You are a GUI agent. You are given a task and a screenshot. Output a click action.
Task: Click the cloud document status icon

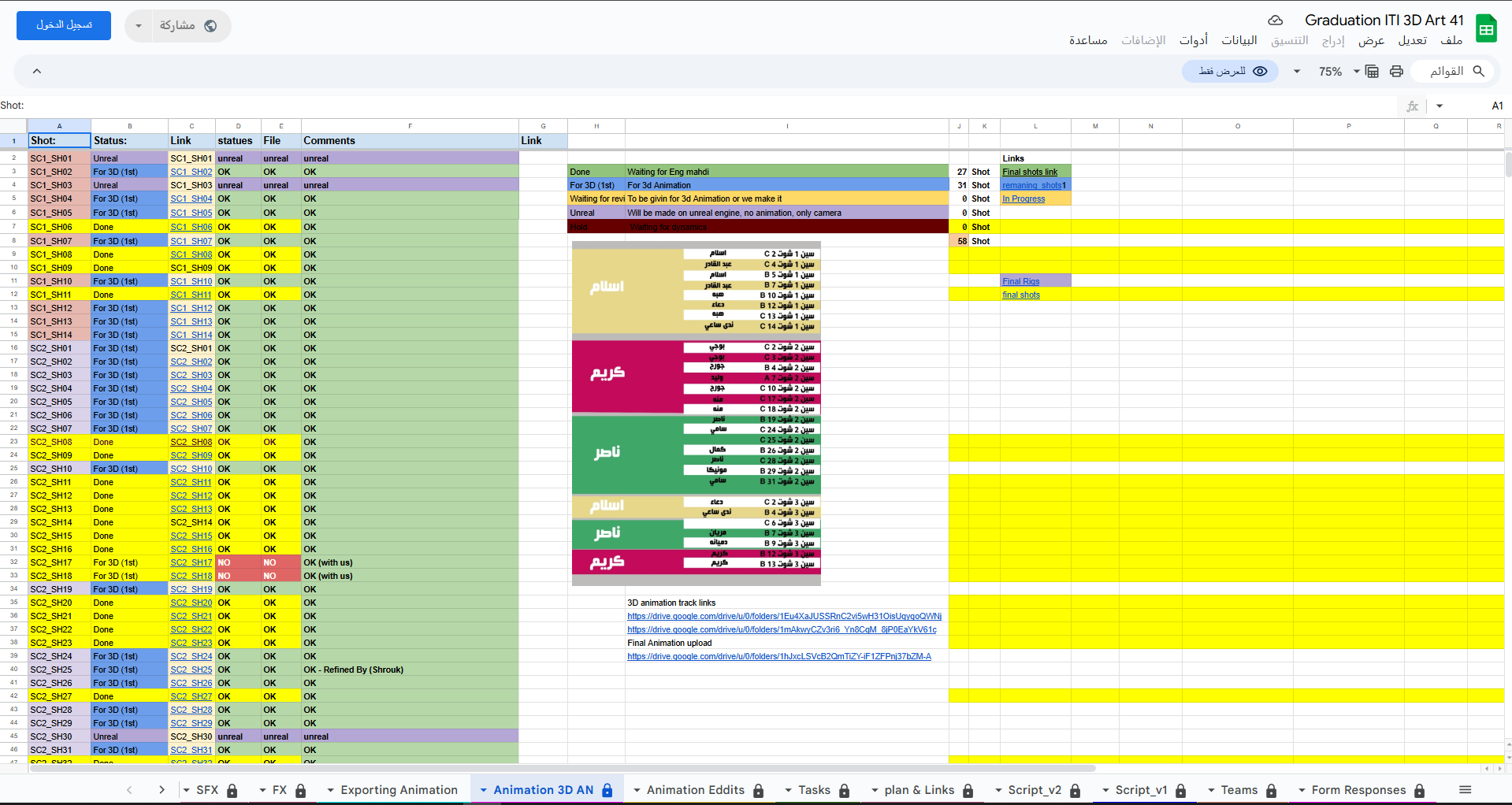(1276, 20)
